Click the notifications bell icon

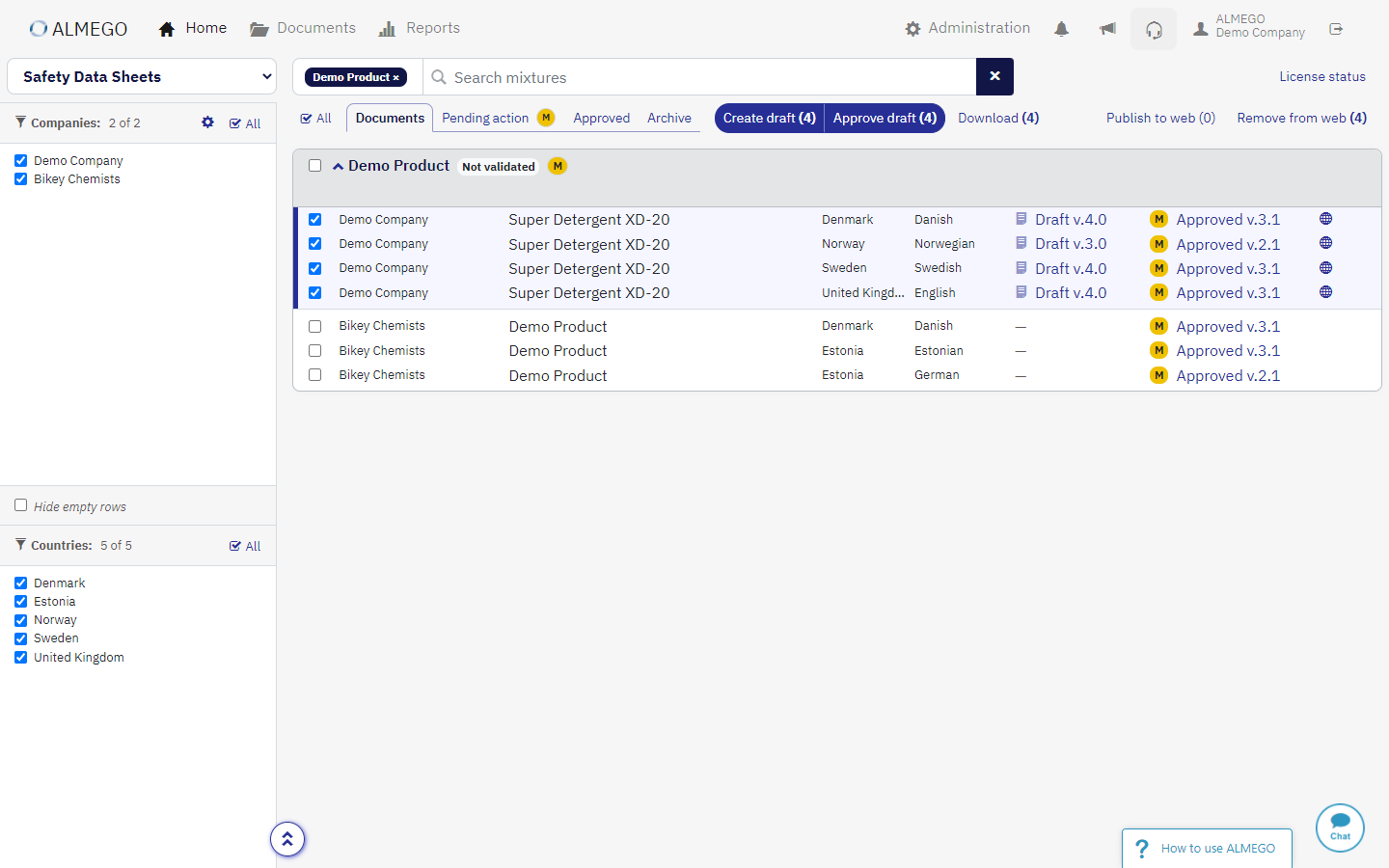(1061, 29)
